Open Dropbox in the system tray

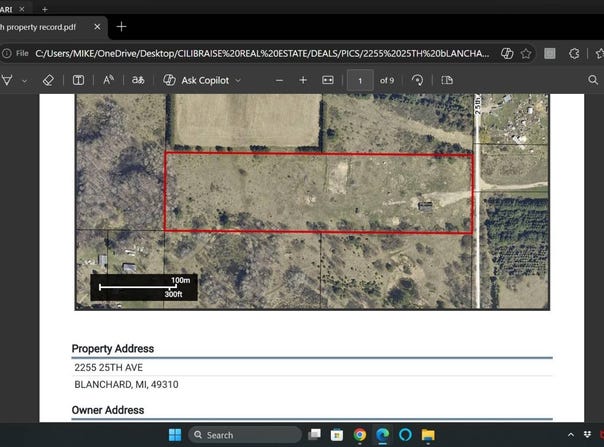pos(587,435)
